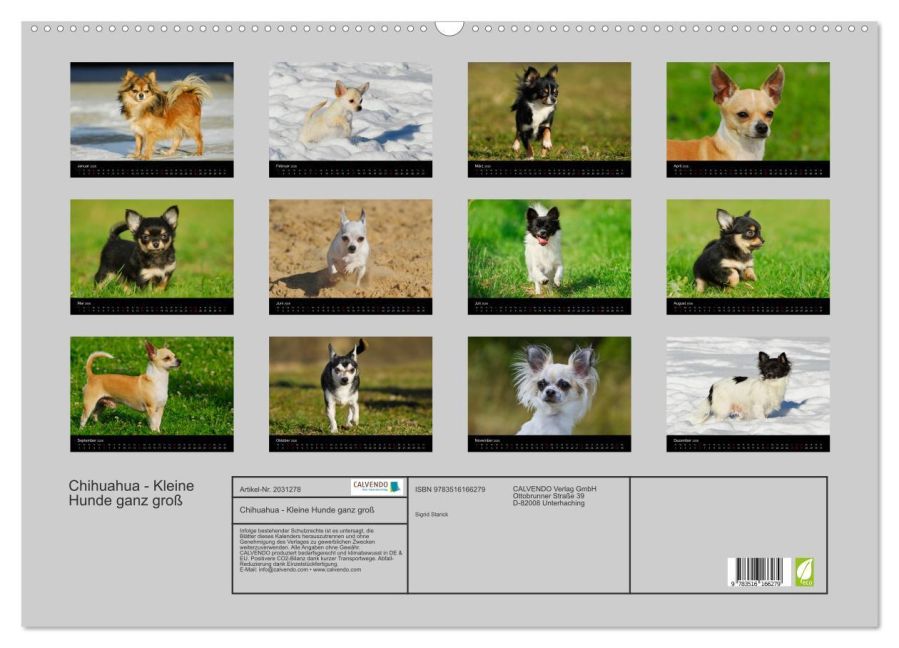
Task: Click the calendar hanger notch at top
Action: (x=449, y=28)
